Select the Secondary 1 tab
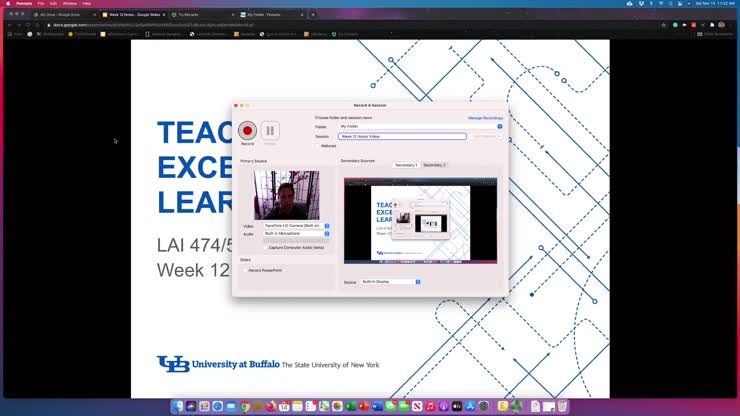The height and width of the screenshot is (416, 740). point(406,165)
